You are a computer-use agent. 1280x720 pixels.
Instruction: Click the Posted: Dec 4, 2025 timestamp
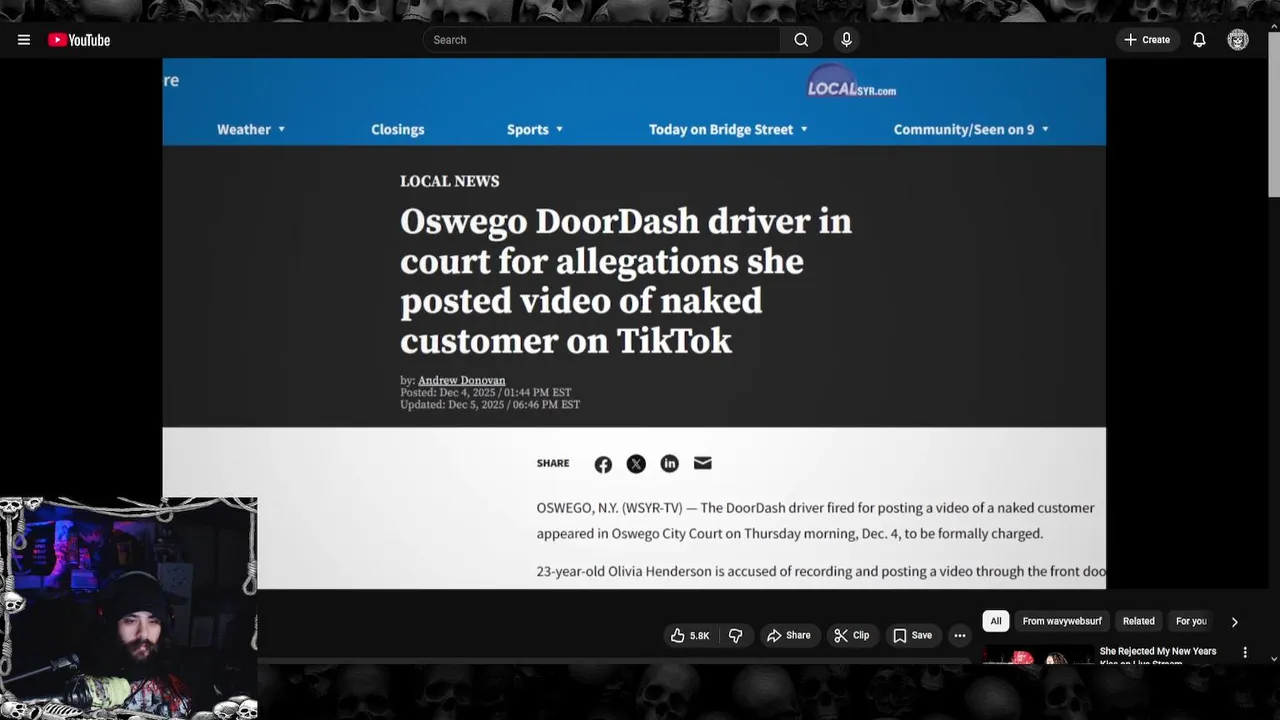pos(486,392)
